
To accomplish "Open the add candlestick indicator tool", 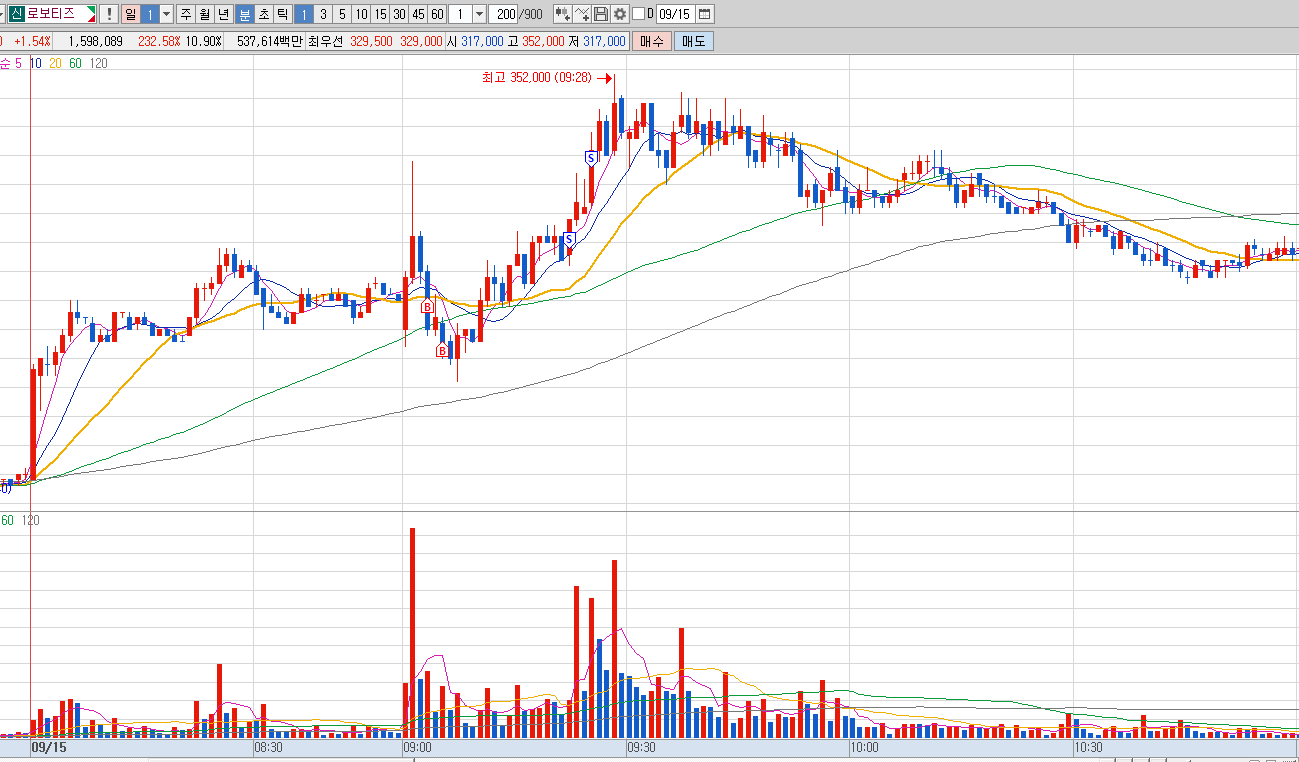I will click(x=563, y=14).
